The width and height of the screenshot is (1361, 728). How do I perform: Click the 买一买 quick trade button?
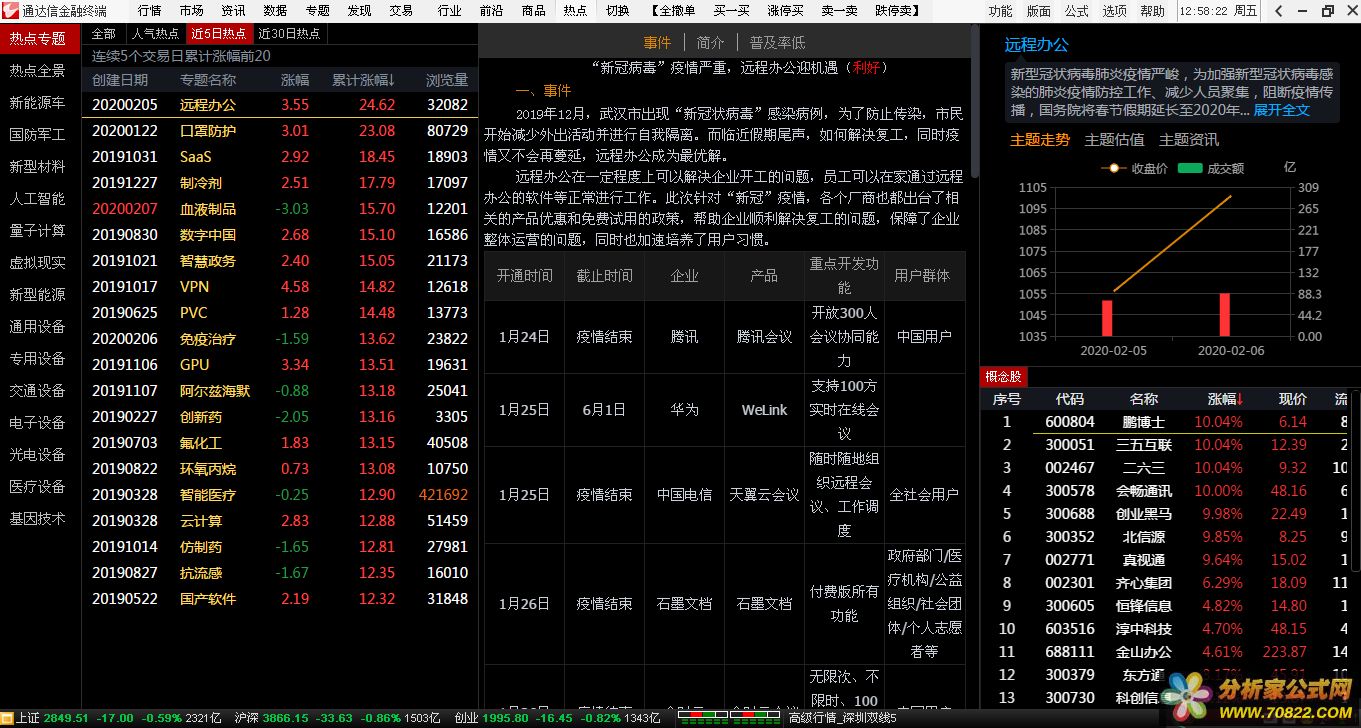point(731,11)
